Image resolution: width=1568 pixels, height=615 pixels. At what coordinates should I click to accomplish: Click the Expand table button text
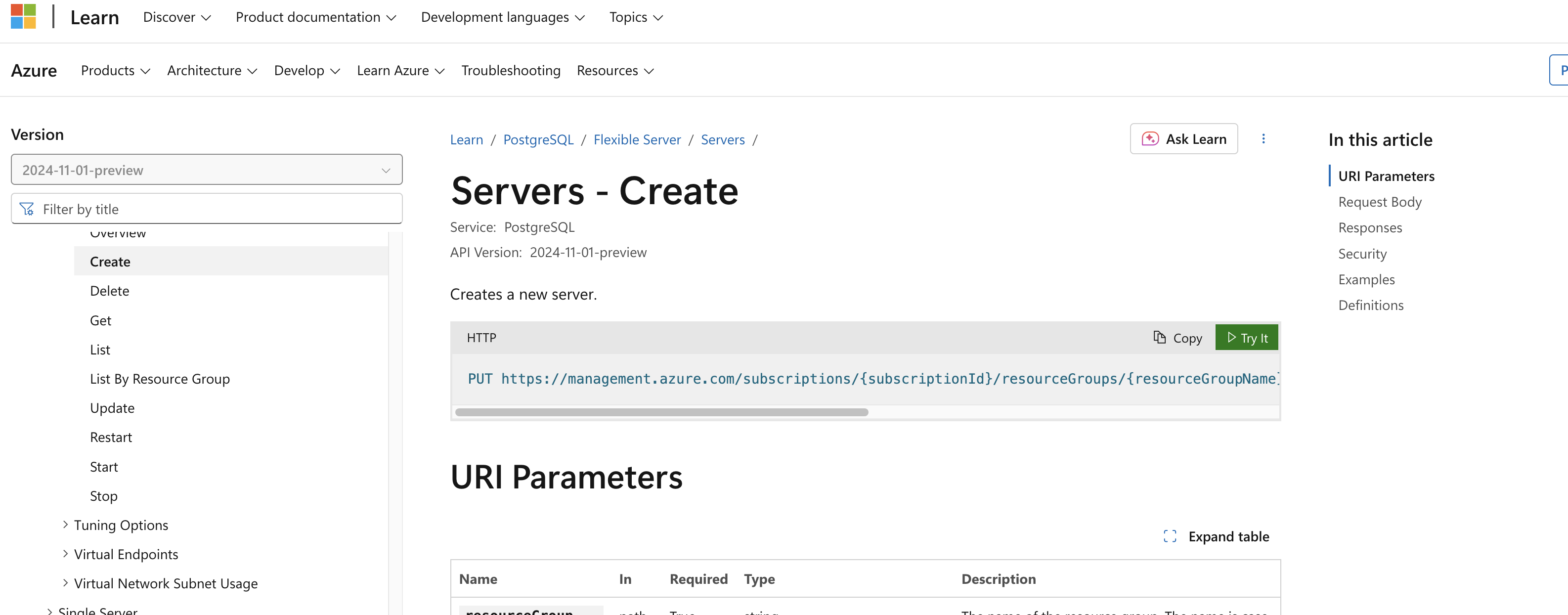[x=1228, y=536]
